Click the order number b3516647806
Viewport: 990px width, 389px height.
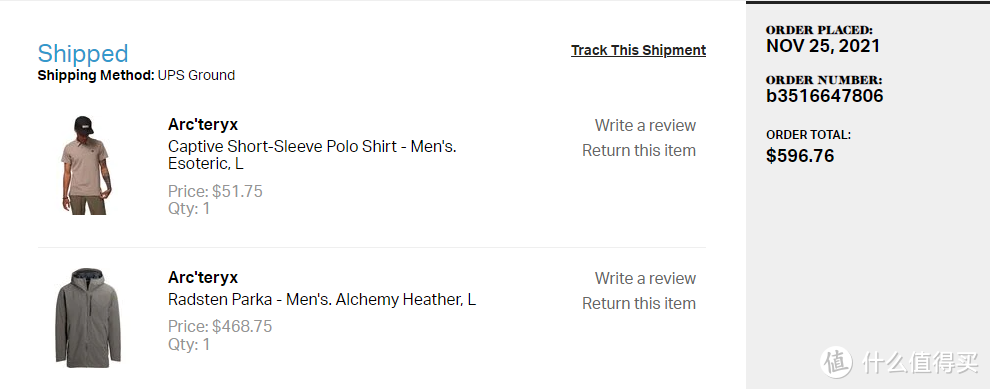point(825,96)
